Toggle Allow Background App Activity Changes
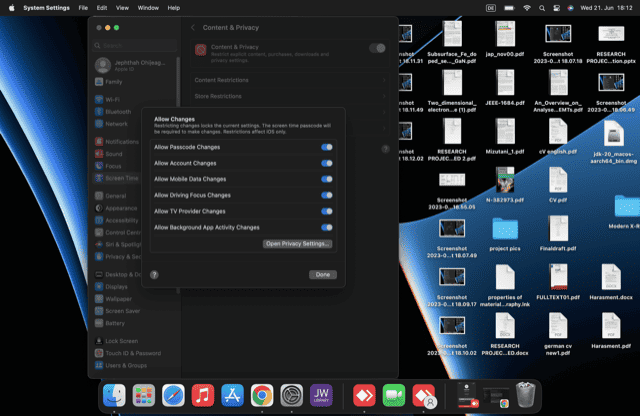640x416 pixels. 327,227
